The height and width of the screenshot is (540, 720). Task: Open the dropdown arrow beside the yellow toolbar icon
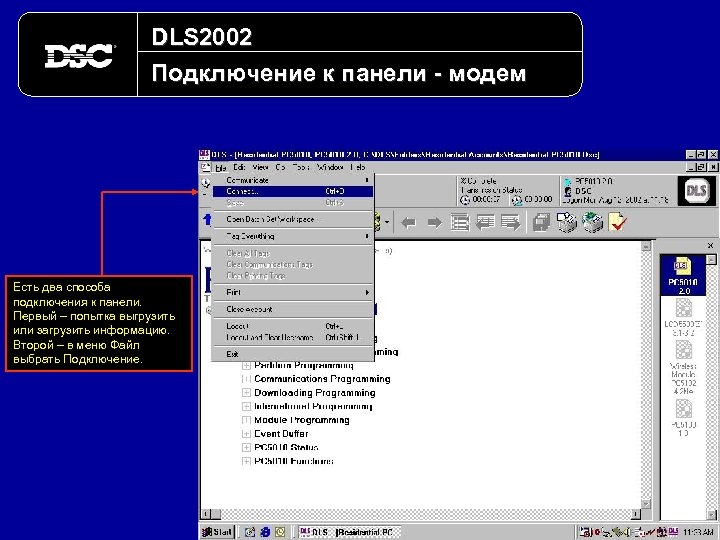pyautogui.click(x=387, y=223)
